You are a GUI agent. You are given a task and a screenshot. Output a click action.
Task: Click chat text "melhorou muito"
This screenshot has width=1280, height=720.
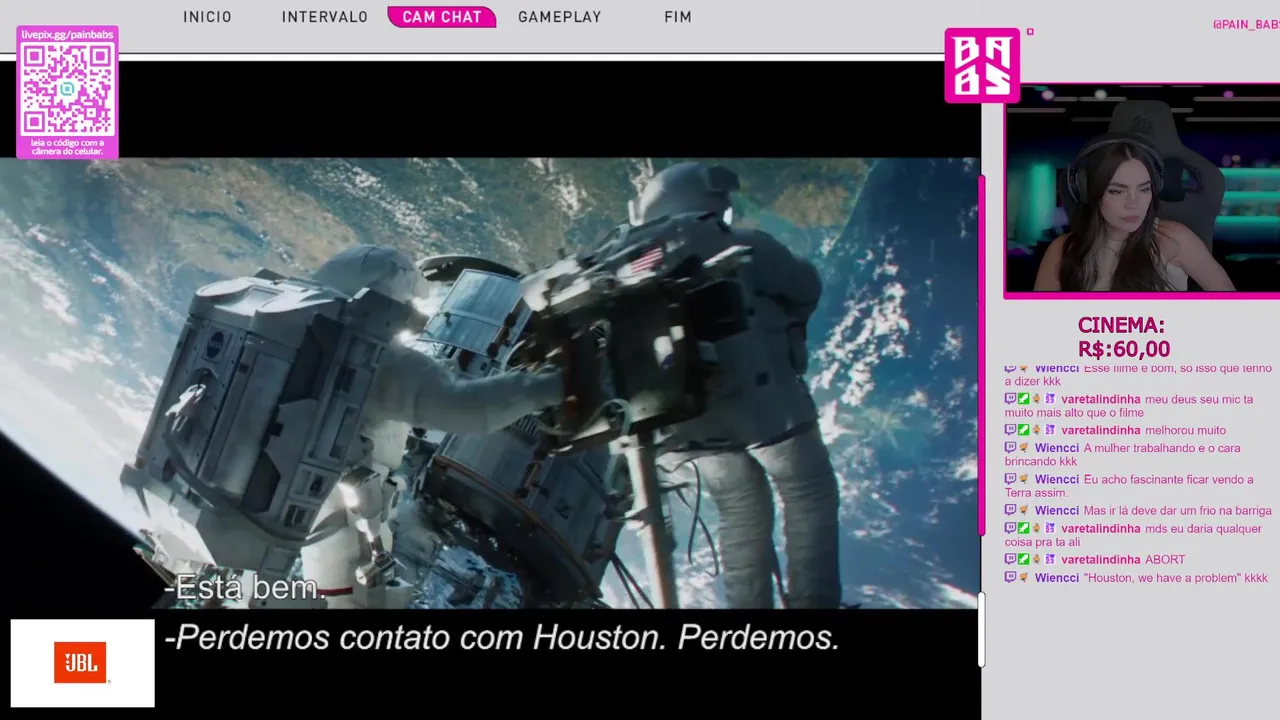pyautogui.click(x=1185, y=430)
